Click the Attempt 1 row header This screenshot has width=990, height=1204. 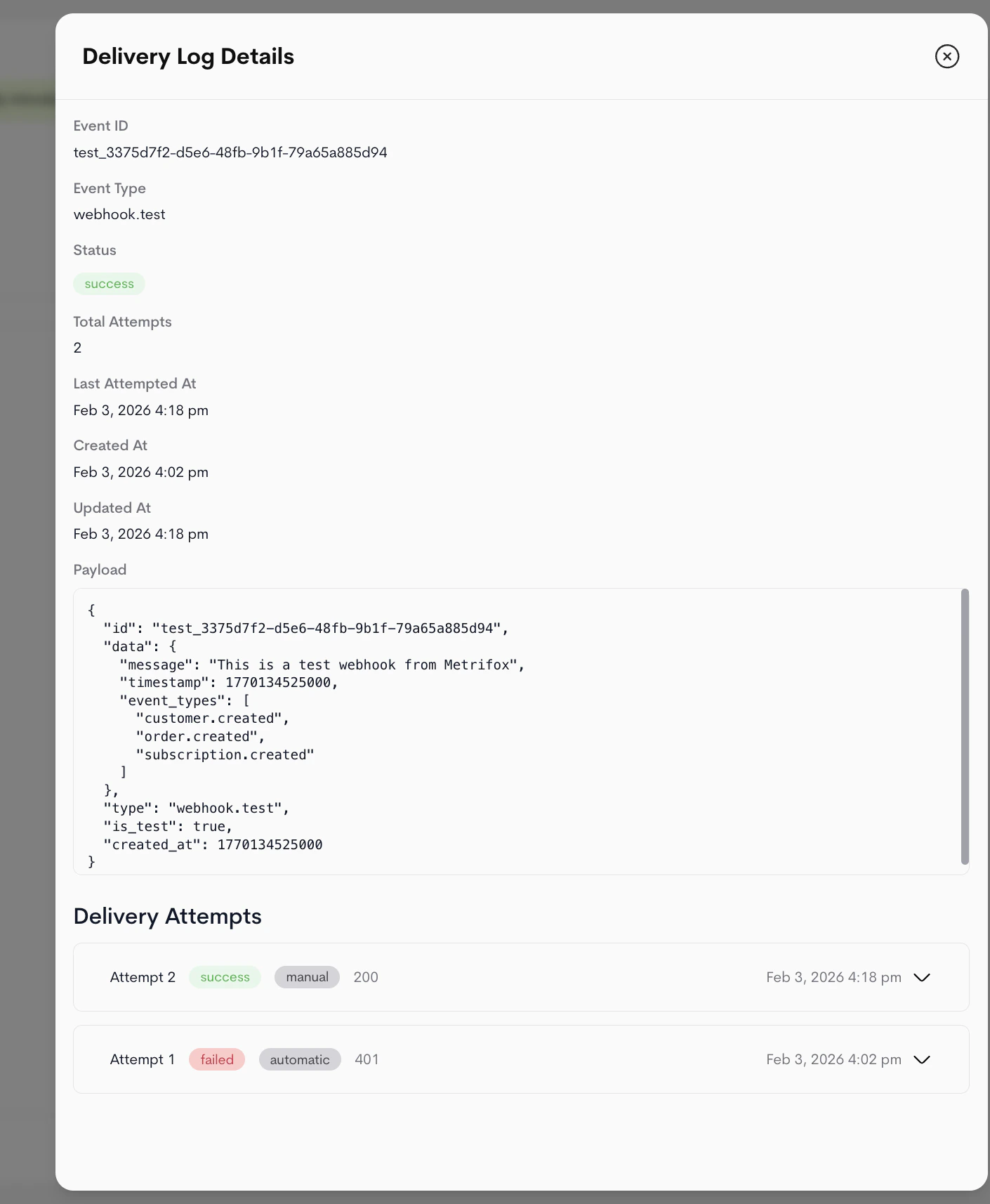(x=143, y=1059)
